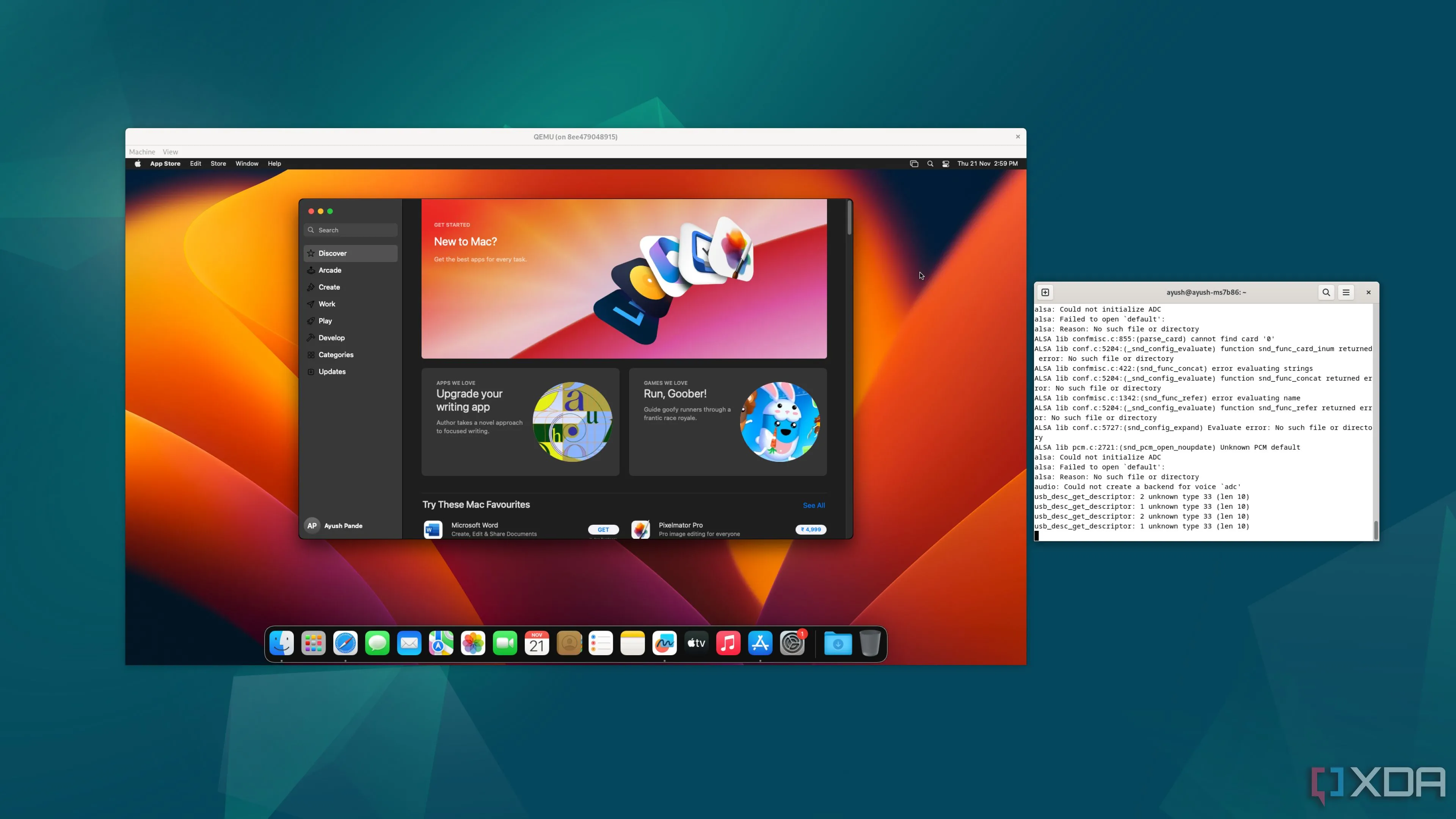
Task: Click search icon in terminal header
Action: pyautogui.click(x=1326, y=292)
